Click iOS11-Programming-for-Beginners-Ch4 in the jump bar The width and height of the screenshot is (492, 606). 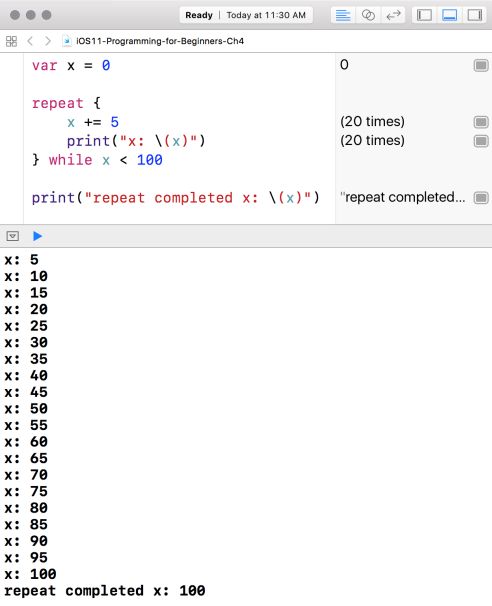(x=160, y=41)
